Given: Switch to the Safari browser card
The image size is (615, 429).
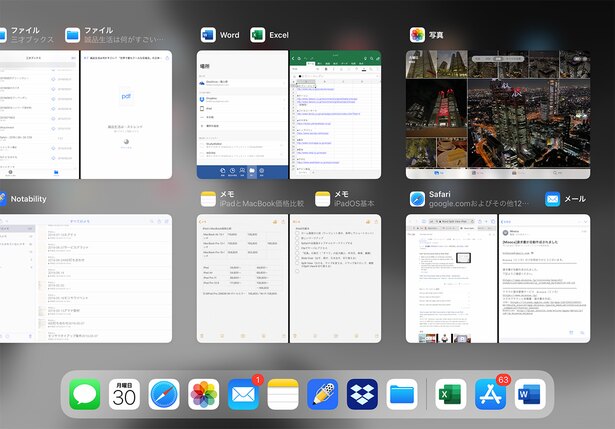Looking at the screenshot, I should pyautogui.click(x=451, y=278).
